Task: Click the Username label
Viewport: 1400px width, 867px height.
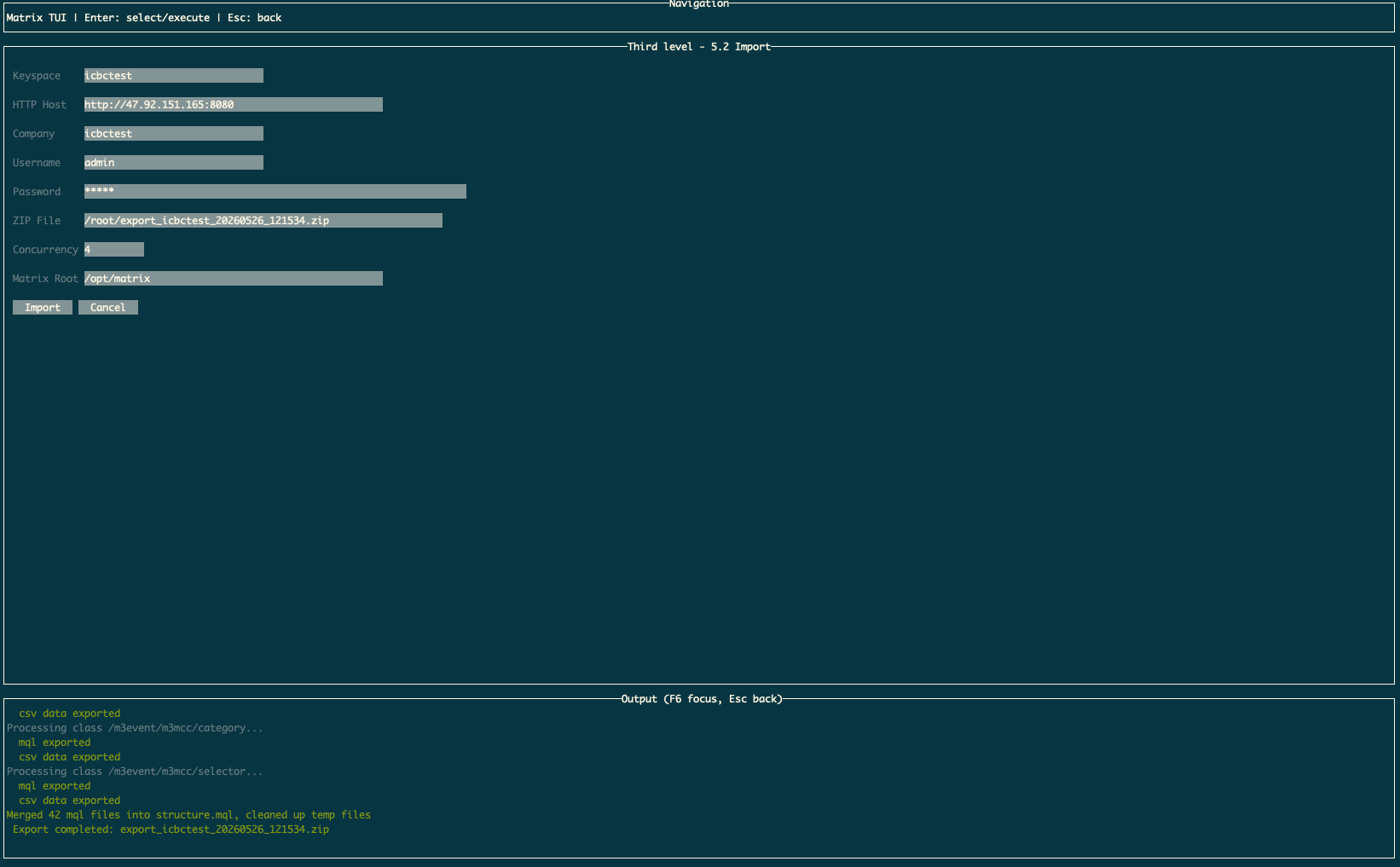Action: (x=37, y=163)
